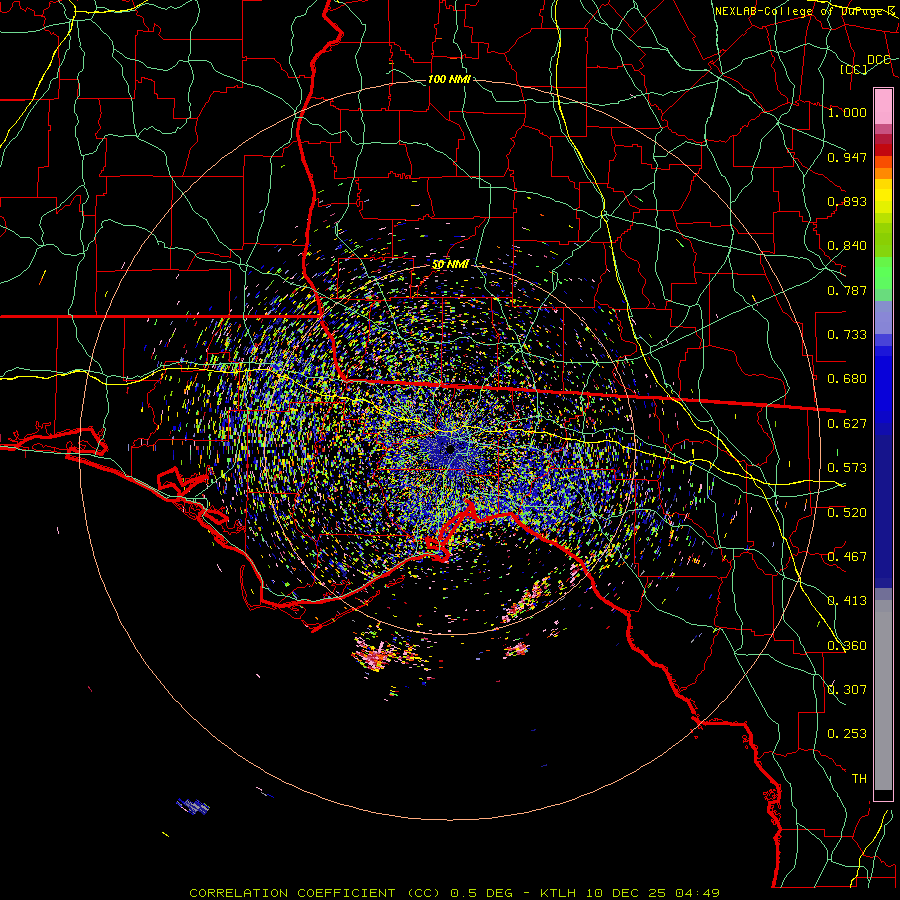Pick the bright blue swatch beside 0.680
The width and height of the screenshot is (900, 900).
(x=883, y=382)
